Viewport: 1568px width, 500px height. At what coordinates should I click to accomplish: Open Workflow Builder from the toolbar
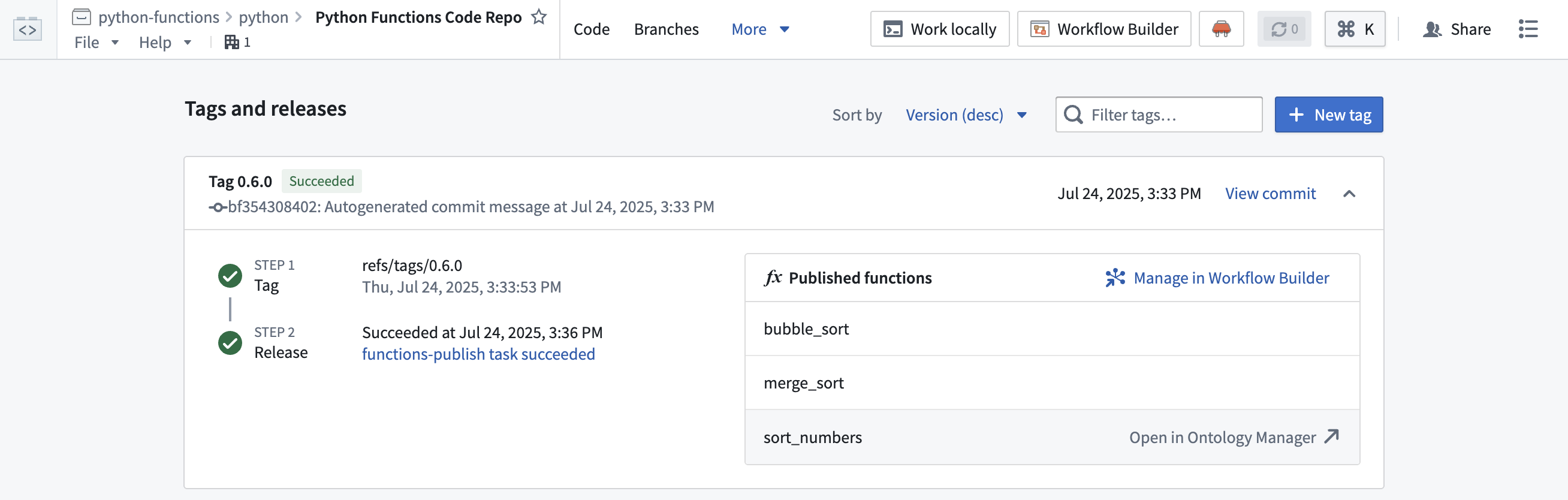pos(1103,29)
